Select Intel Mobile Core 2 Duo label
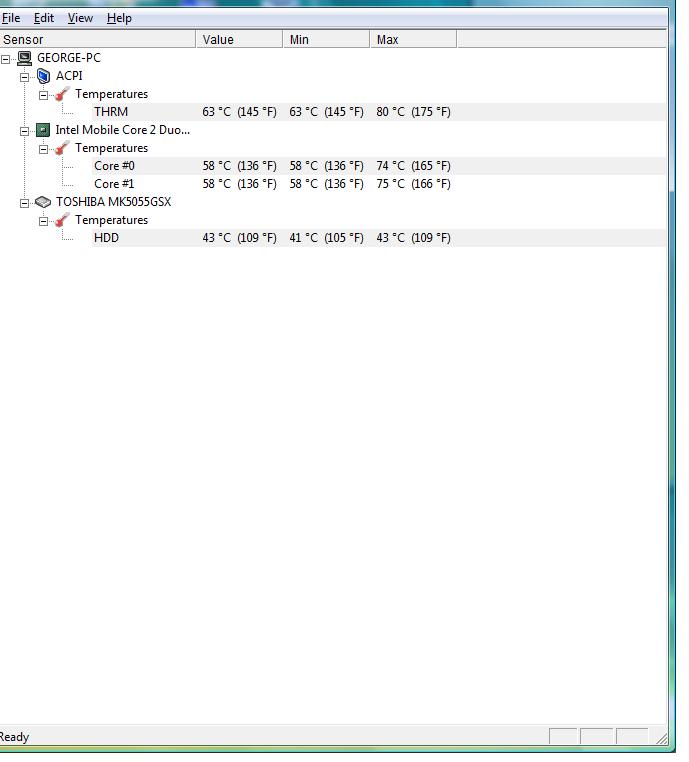 pos(122,130)
